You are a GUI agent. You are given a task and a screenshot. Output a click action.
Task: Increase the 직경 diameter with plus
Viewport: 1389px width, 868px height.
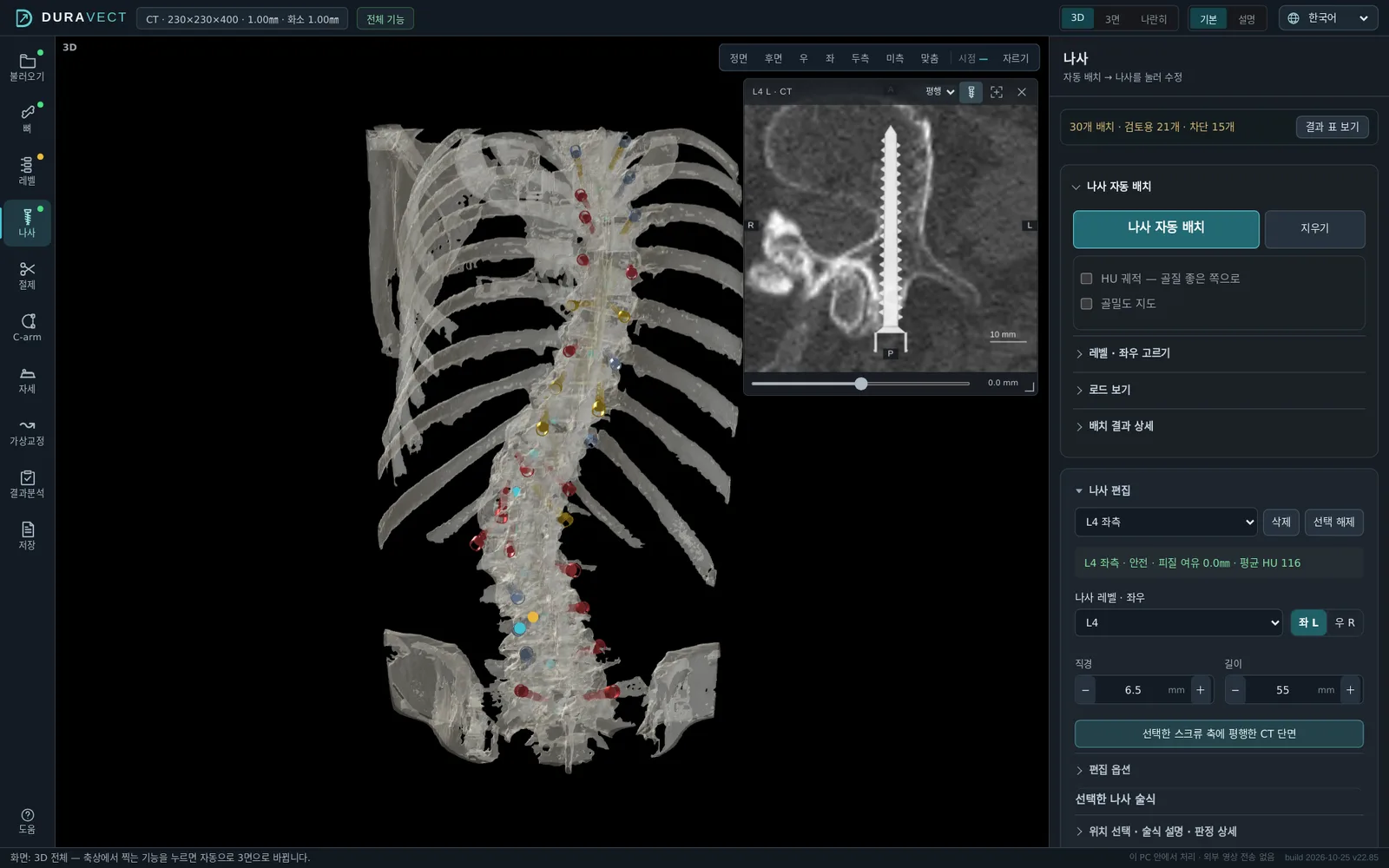click(x=1201, y=690)
